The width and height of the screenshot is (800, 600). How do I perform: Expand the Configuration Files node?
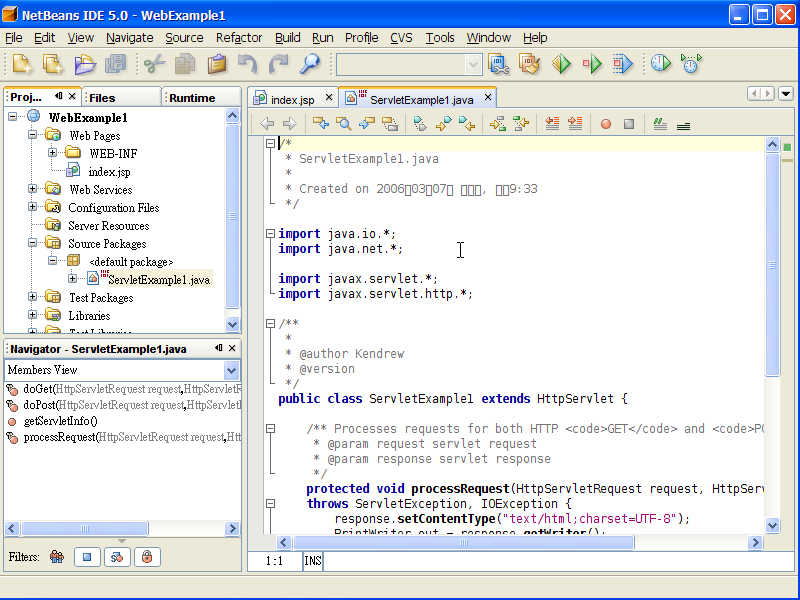32,207
